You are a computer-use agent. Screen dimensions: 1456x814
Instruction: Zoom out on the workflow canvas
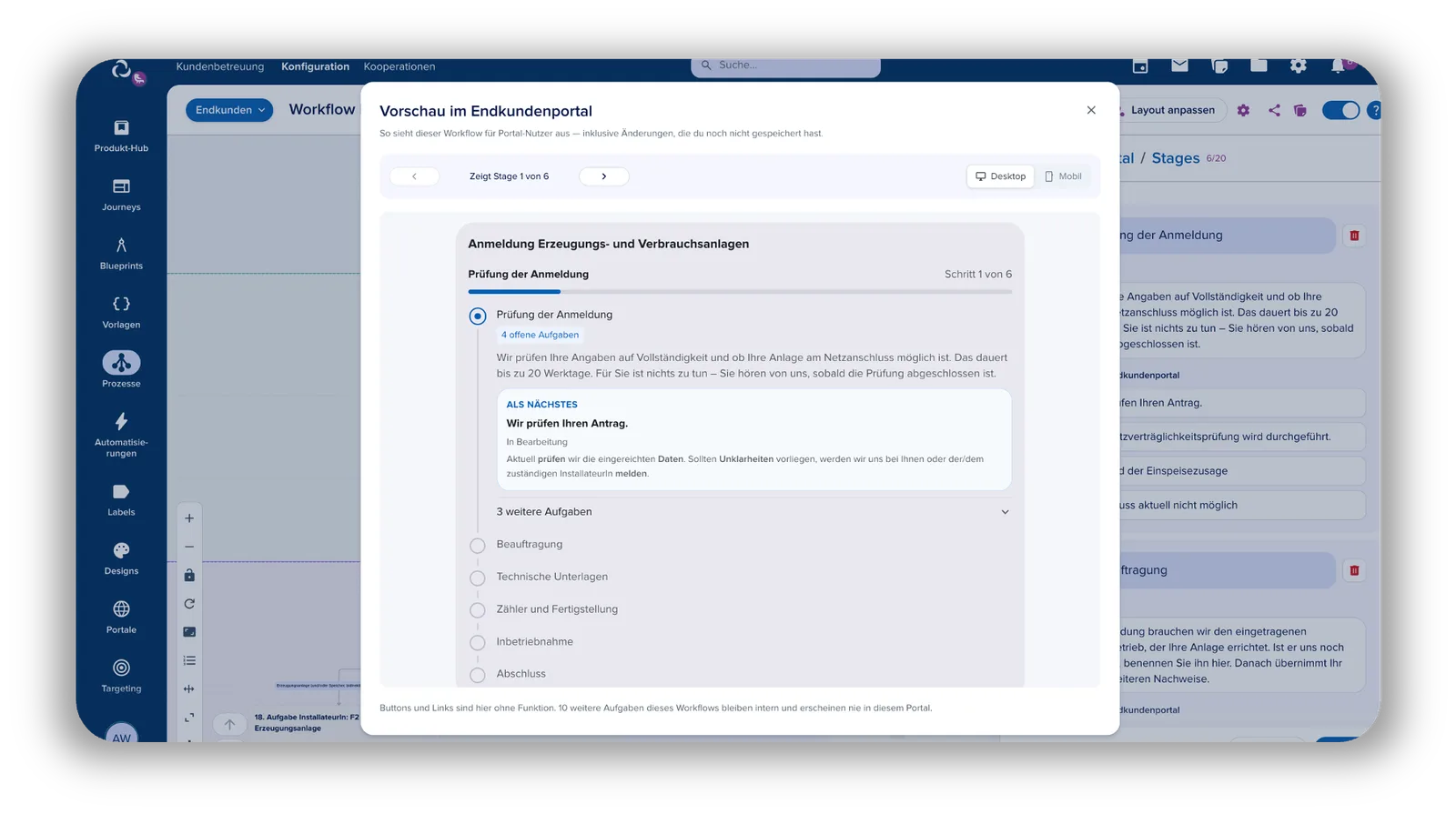click(189, 547)
